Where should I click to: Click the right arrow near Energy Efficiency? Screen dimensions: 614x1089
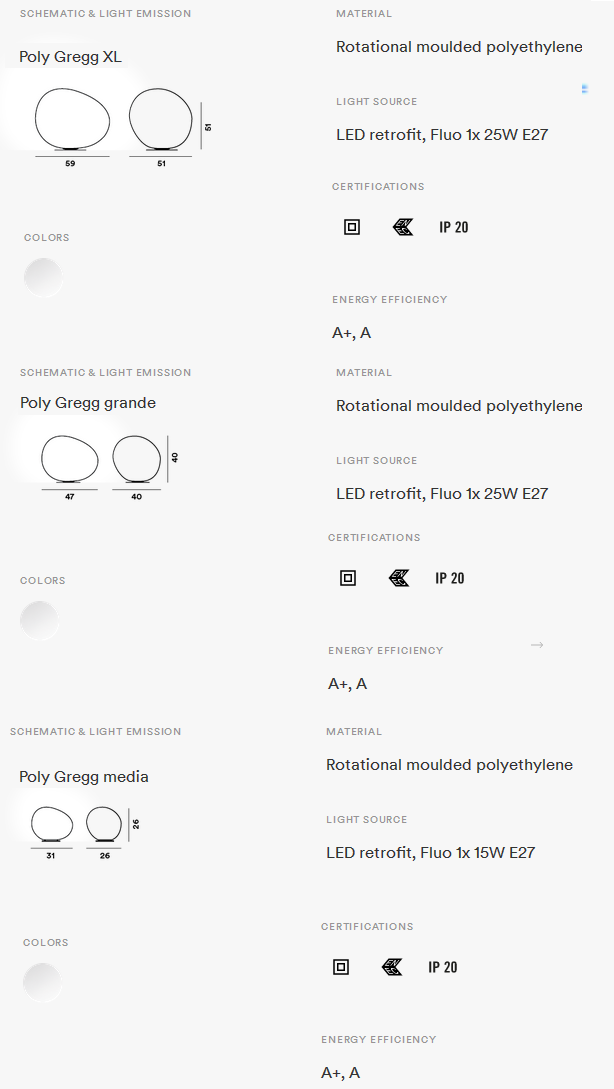pos(537,645)
